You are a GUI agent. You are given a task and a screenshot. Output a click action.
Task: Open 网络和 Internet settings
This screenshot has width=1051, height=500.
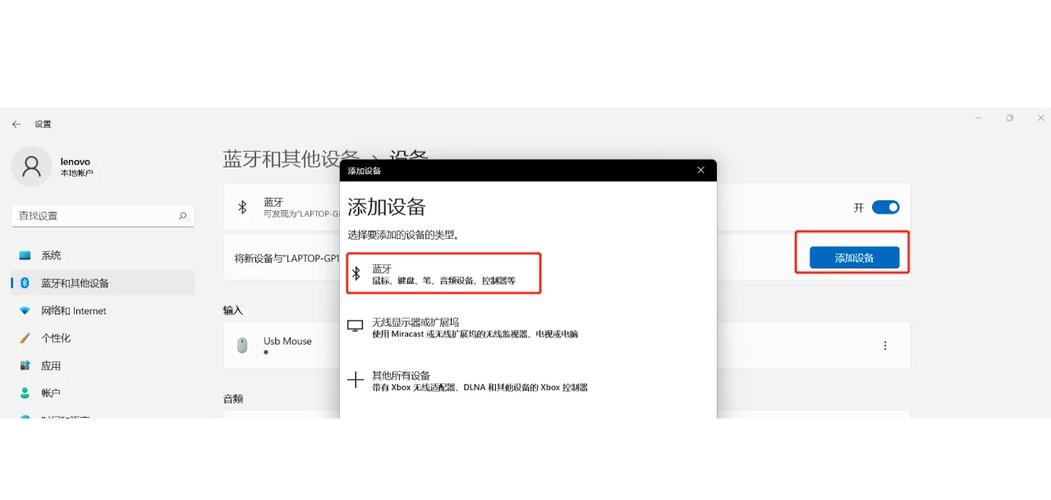103,311
